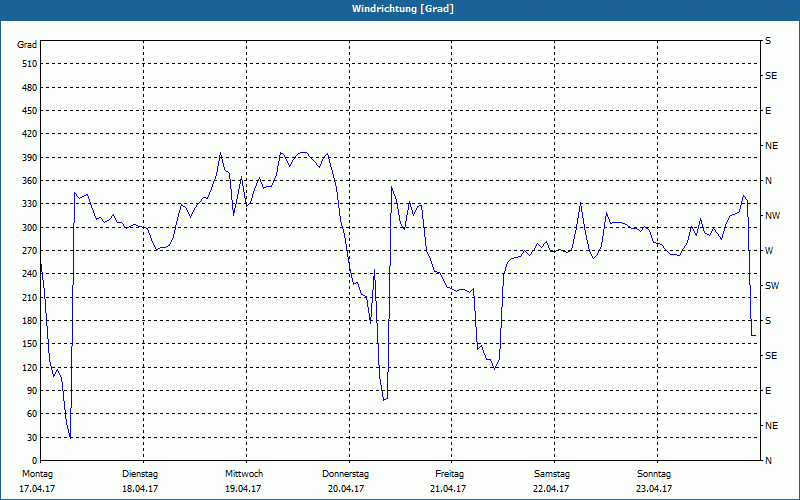Click the Windrichtung [Grad] chart title
Image resolution: width=800 pixels, height=500 pixels.
pos(403,9)
